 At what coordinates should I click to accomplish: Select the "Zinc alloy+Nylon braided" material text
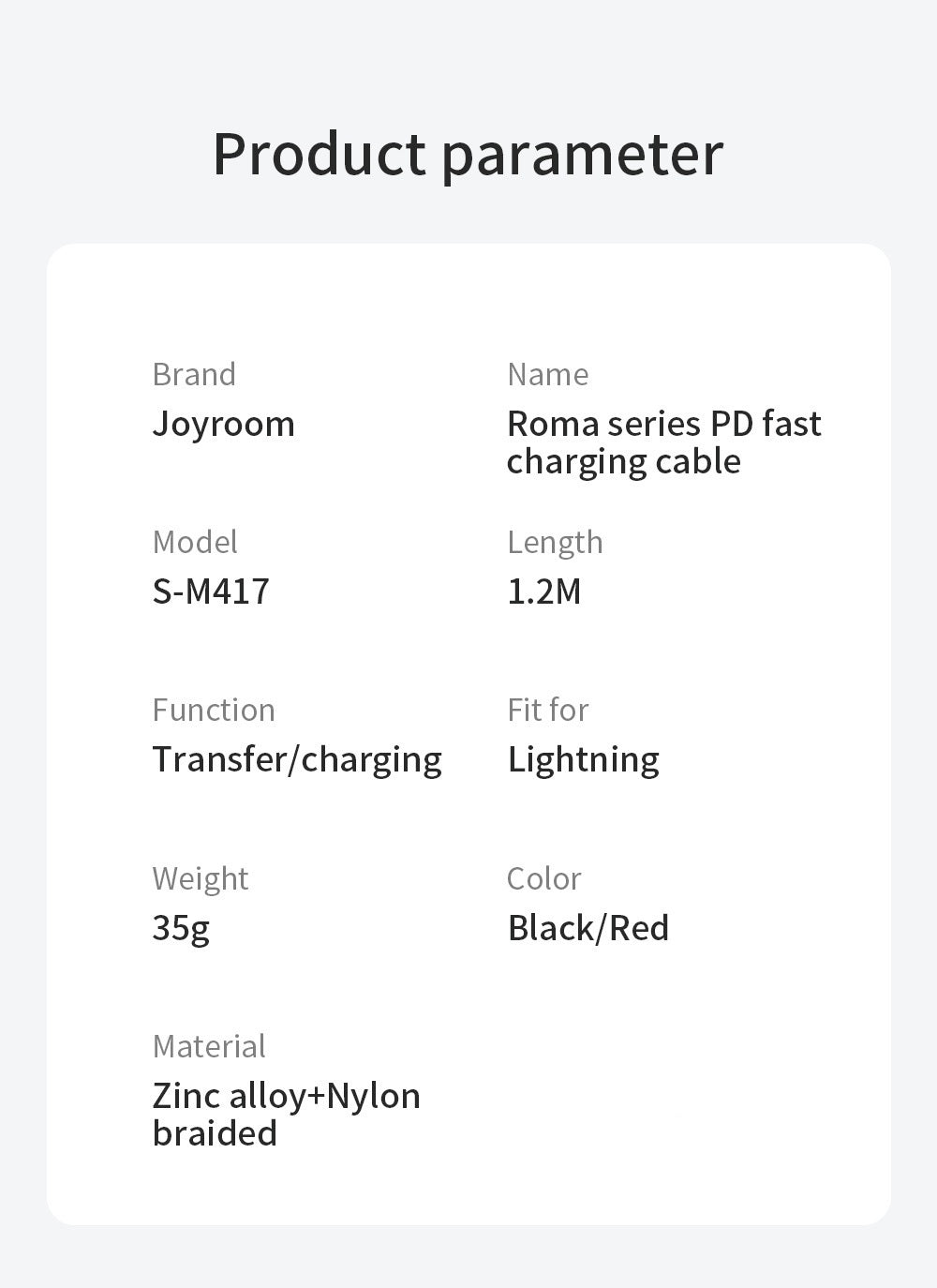tap(286, 1115)
